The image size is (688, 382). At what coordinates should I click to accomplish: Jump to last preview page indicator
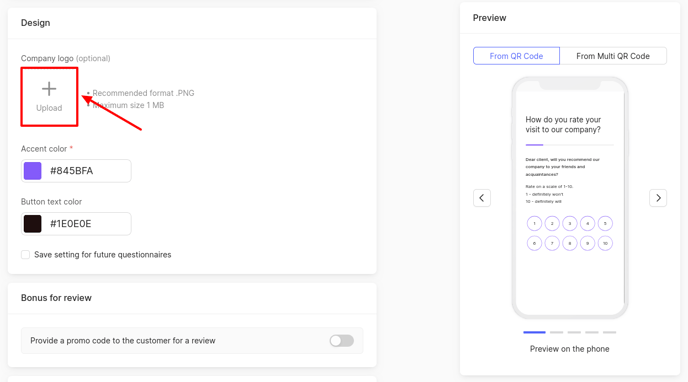tap(609, 332)
